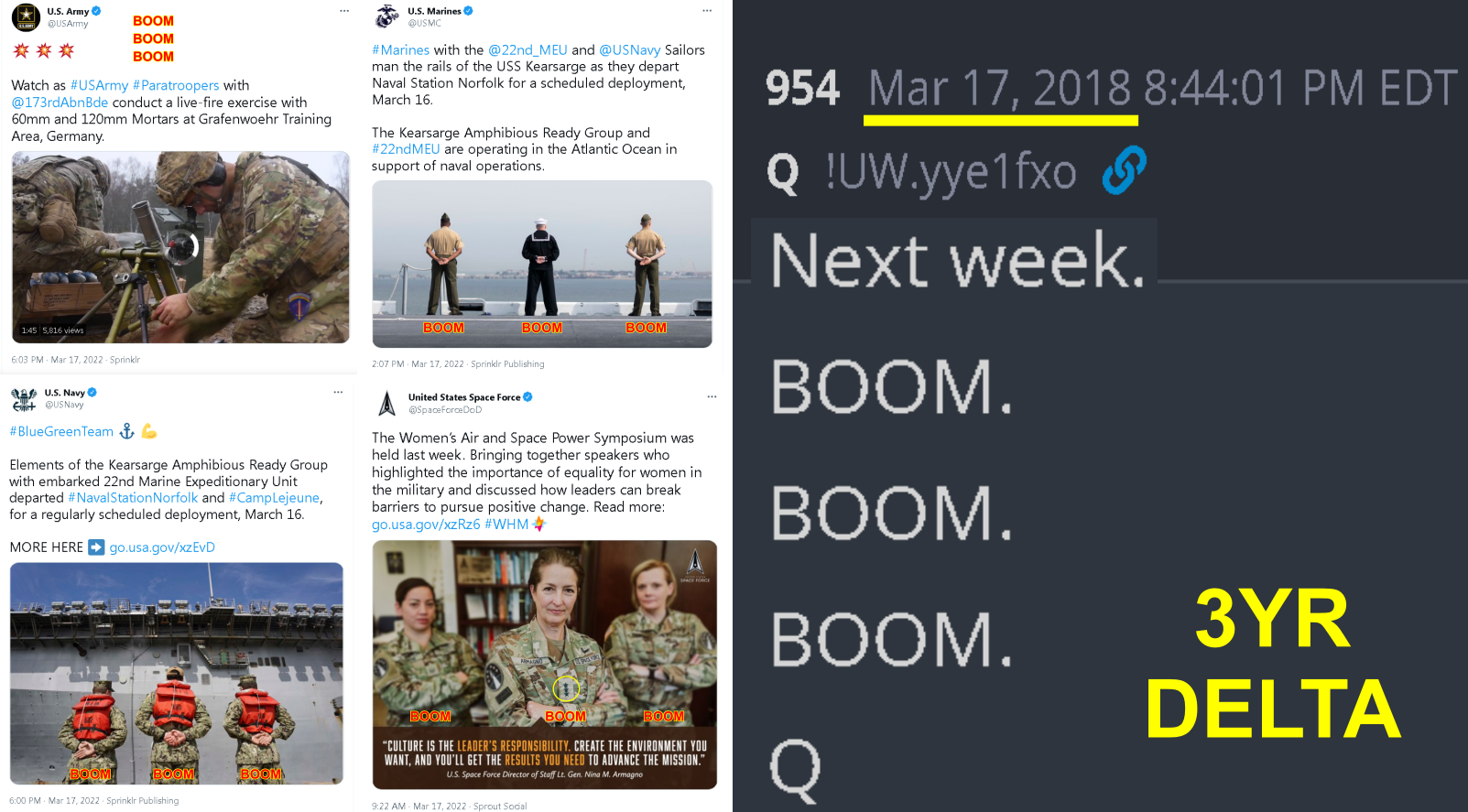Viewport: 1468px width, 812px height.
Task: Click the U.S. Army profile avatar
Action: pyautogui.click(x=26, y=16)
